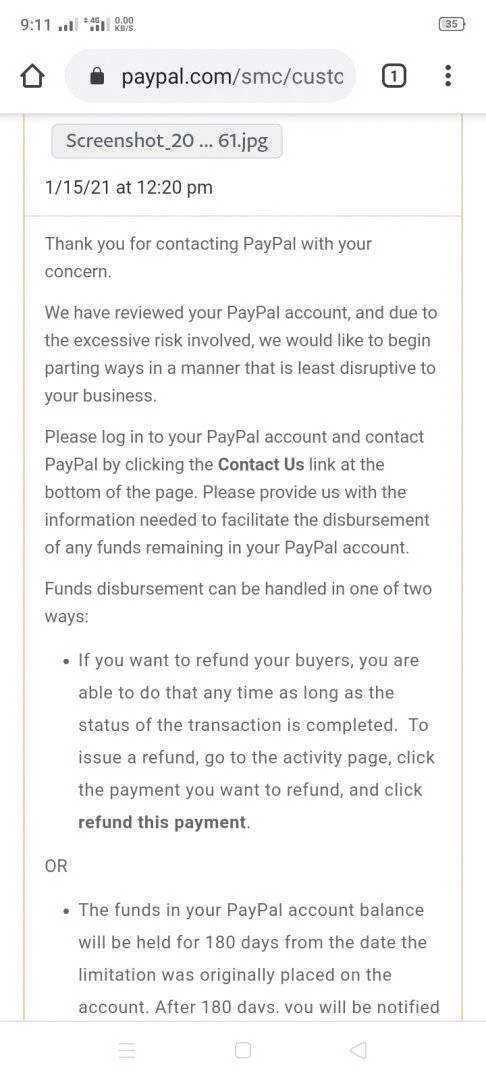Open the Screenshot_20 ... 61.jpg attachment
This screenshot has height=1080, width=486.
(167, 141)
